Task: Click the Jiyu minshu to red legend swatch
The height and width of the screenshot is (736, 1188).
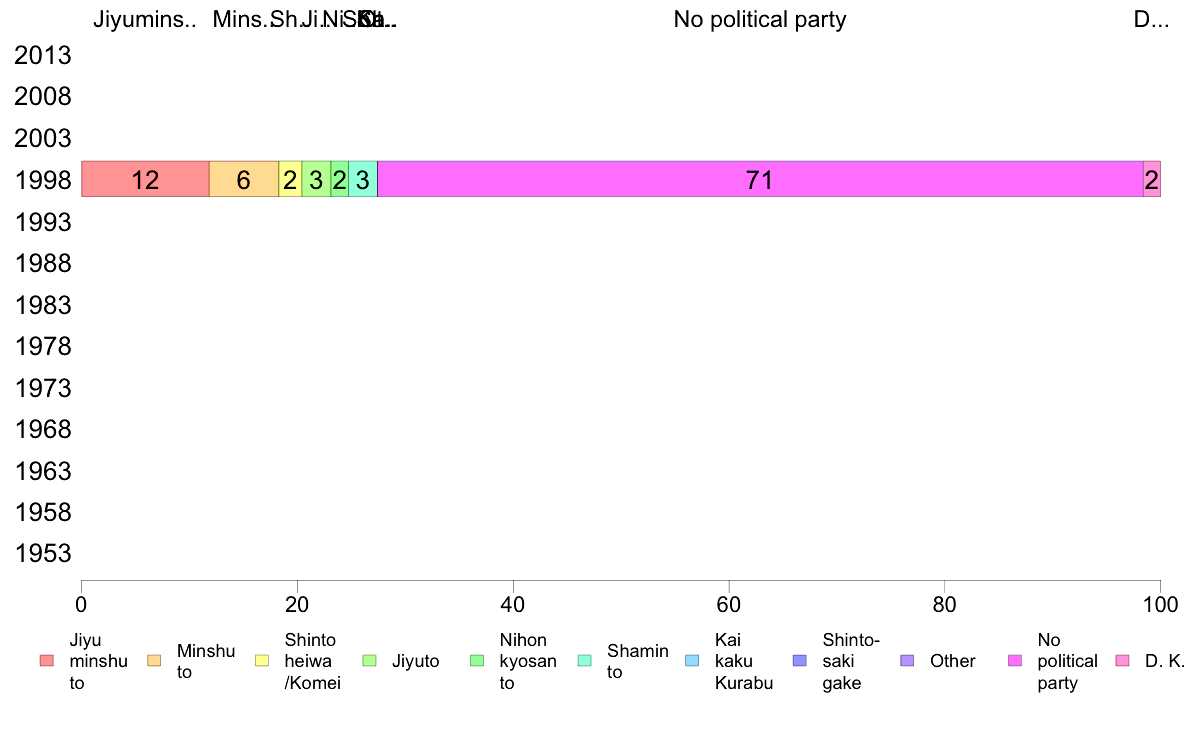Action: [47, 661]
